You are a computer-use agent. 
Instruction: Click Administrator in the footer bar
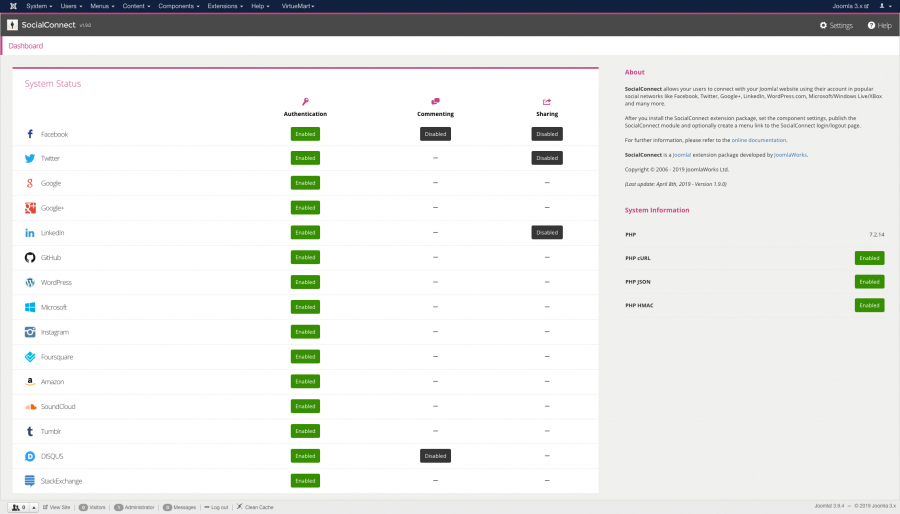(x=134, y=507)
